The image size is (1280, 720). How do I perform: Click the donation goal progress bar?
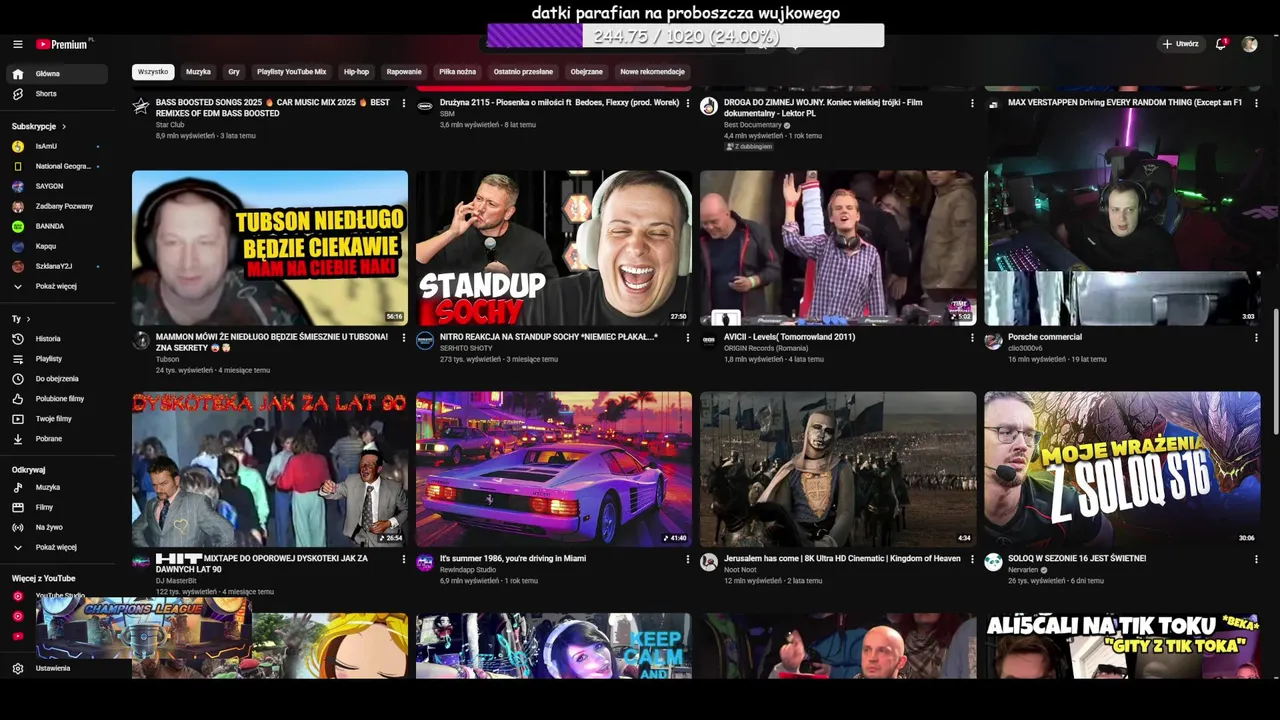(685, 36)
